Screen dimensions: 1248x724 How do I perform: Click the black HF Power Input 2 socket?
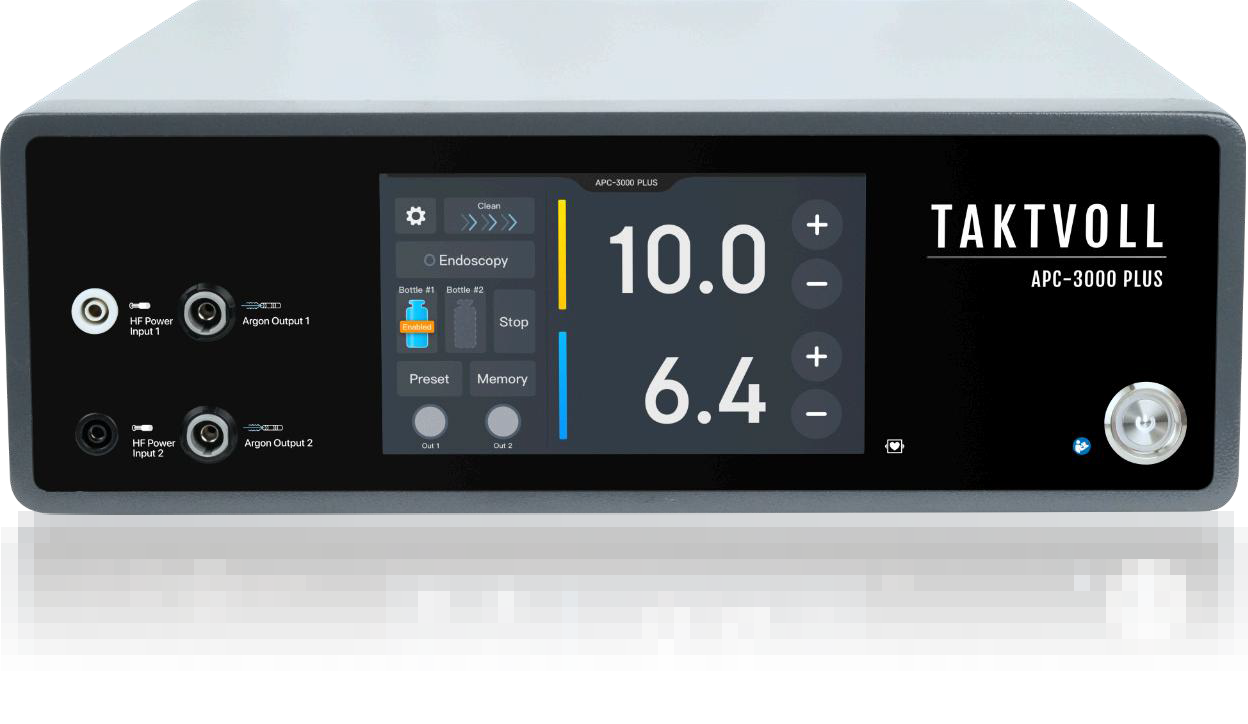pyautogui.click(x=97, y=433)
